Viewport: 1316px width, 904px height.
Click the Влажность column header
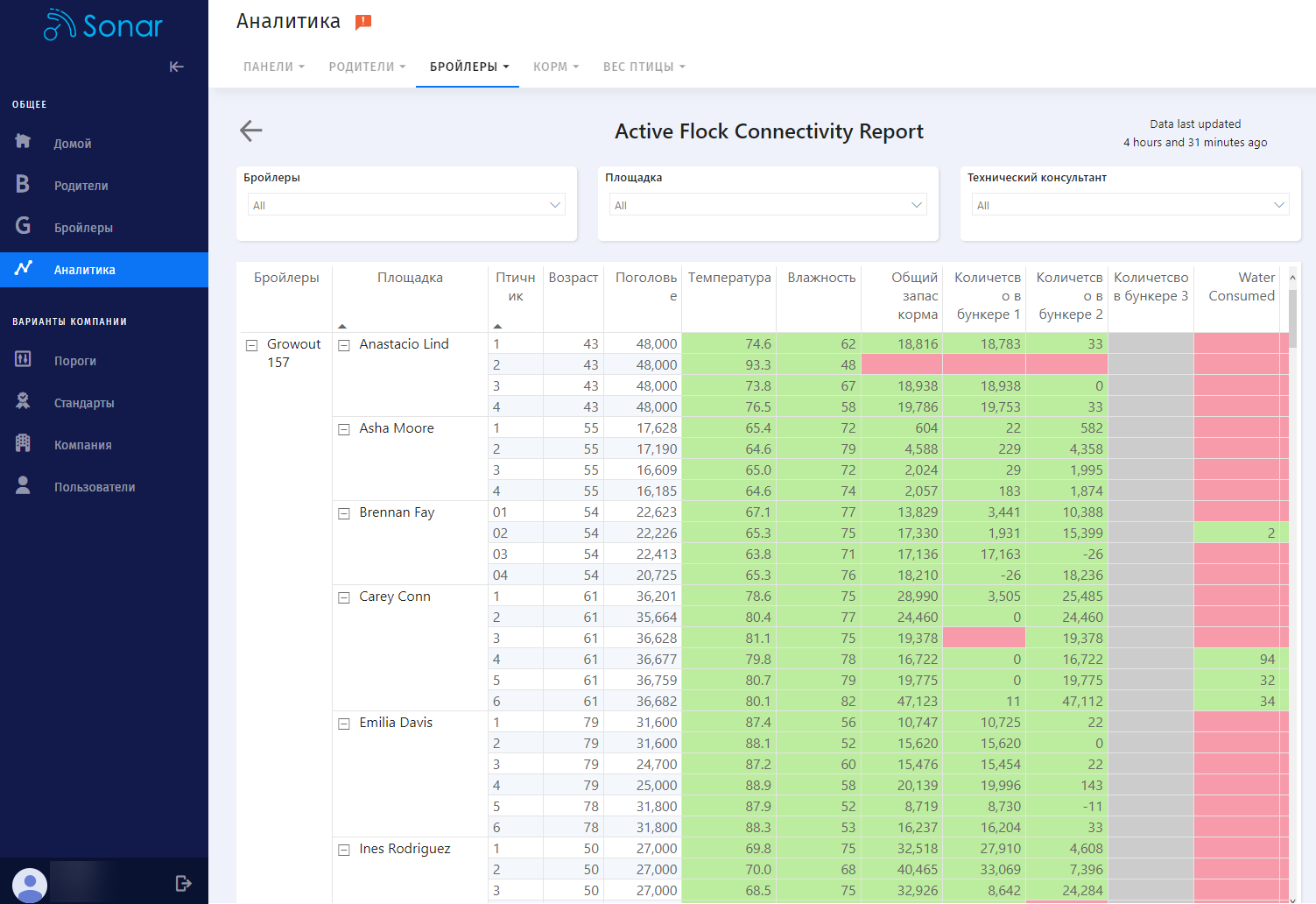tap(821, 278)
